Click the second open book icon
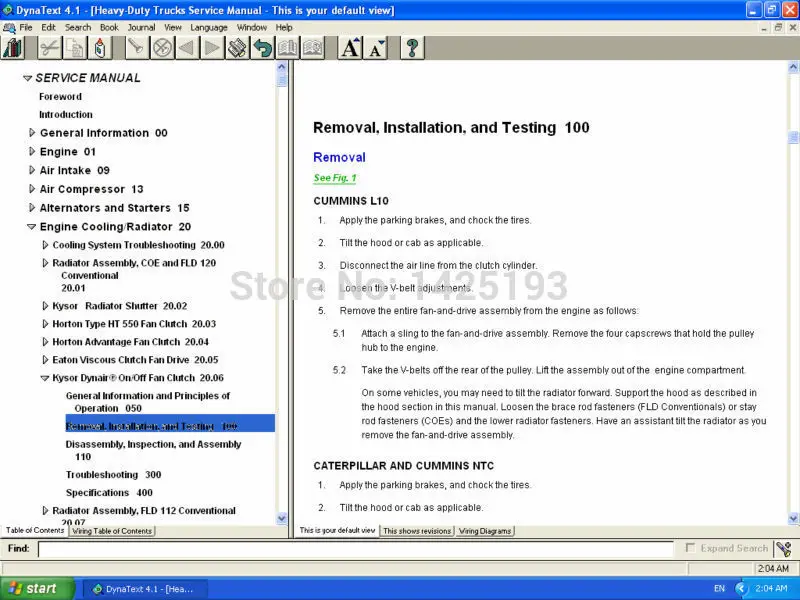Viewport: 800px width, 600px height. (312, 48)
